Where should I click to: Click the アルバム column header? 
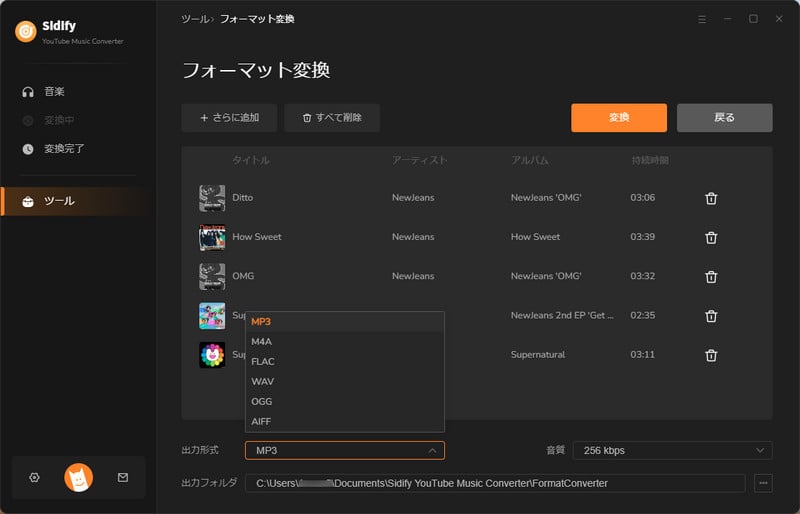point(530,160)
